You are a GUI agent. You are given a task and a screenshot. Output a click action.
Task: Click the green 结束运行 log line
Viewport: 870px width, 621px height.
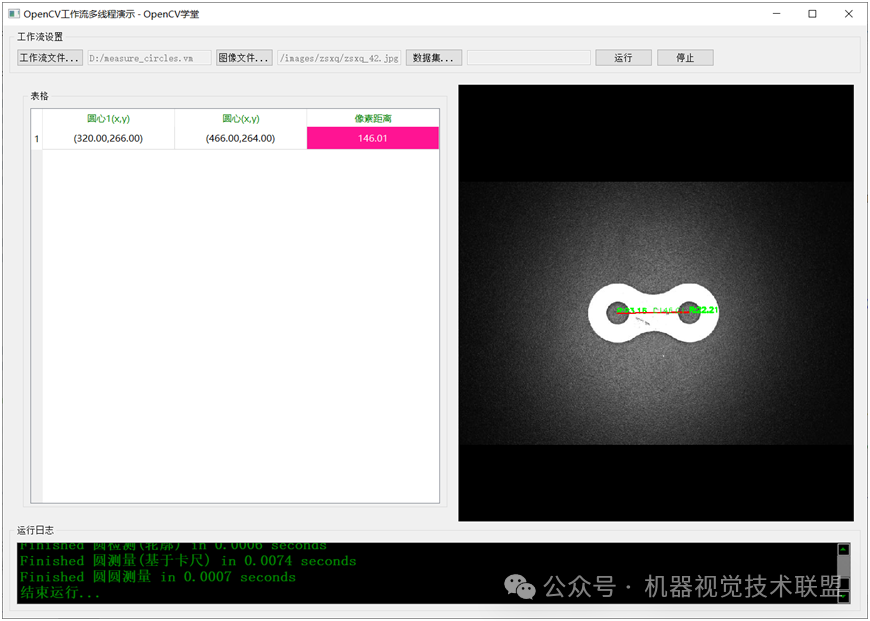(x=60, y=592)
